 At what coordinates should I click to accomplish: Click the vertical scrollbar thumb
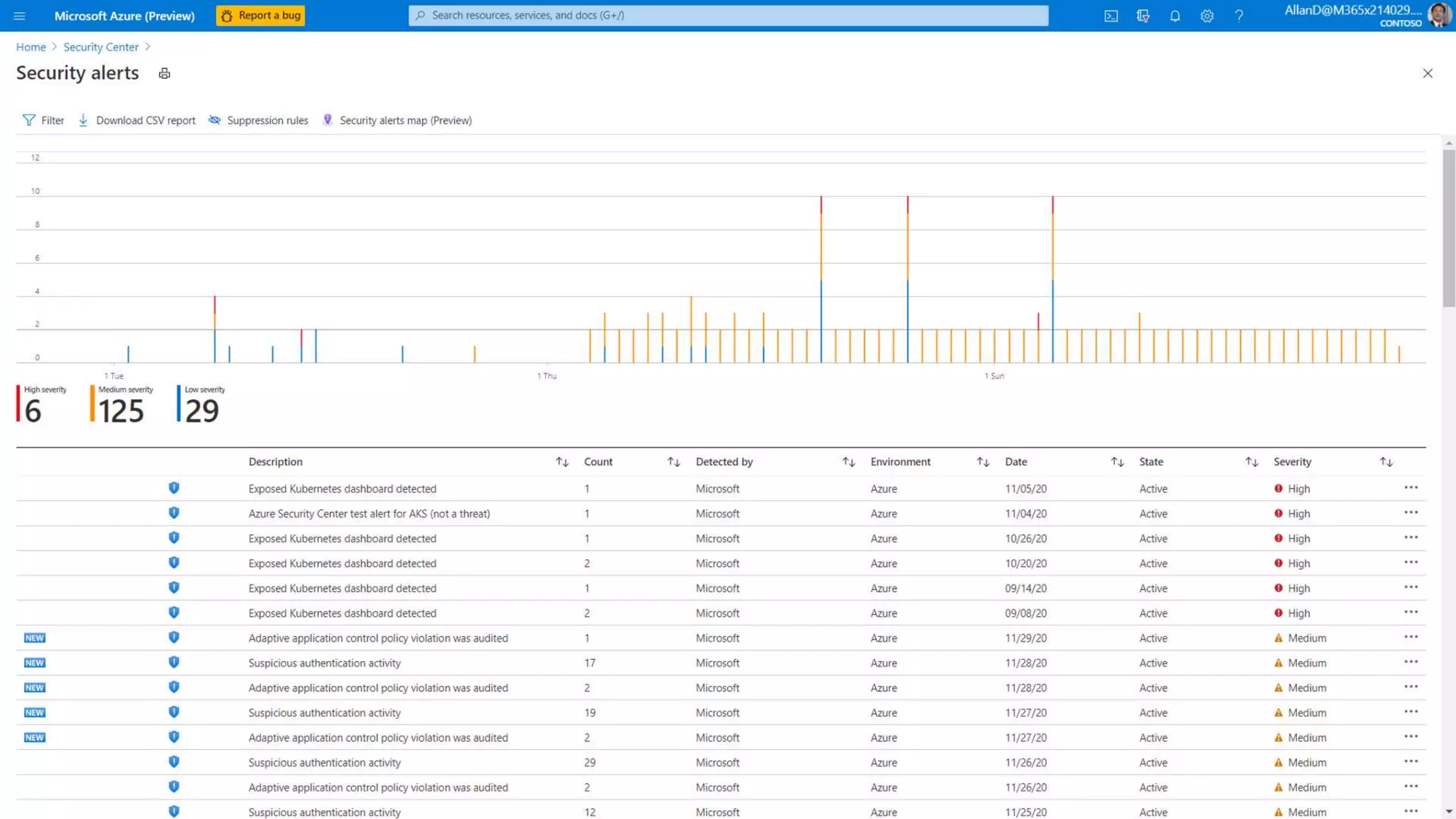coord(1448,227)
